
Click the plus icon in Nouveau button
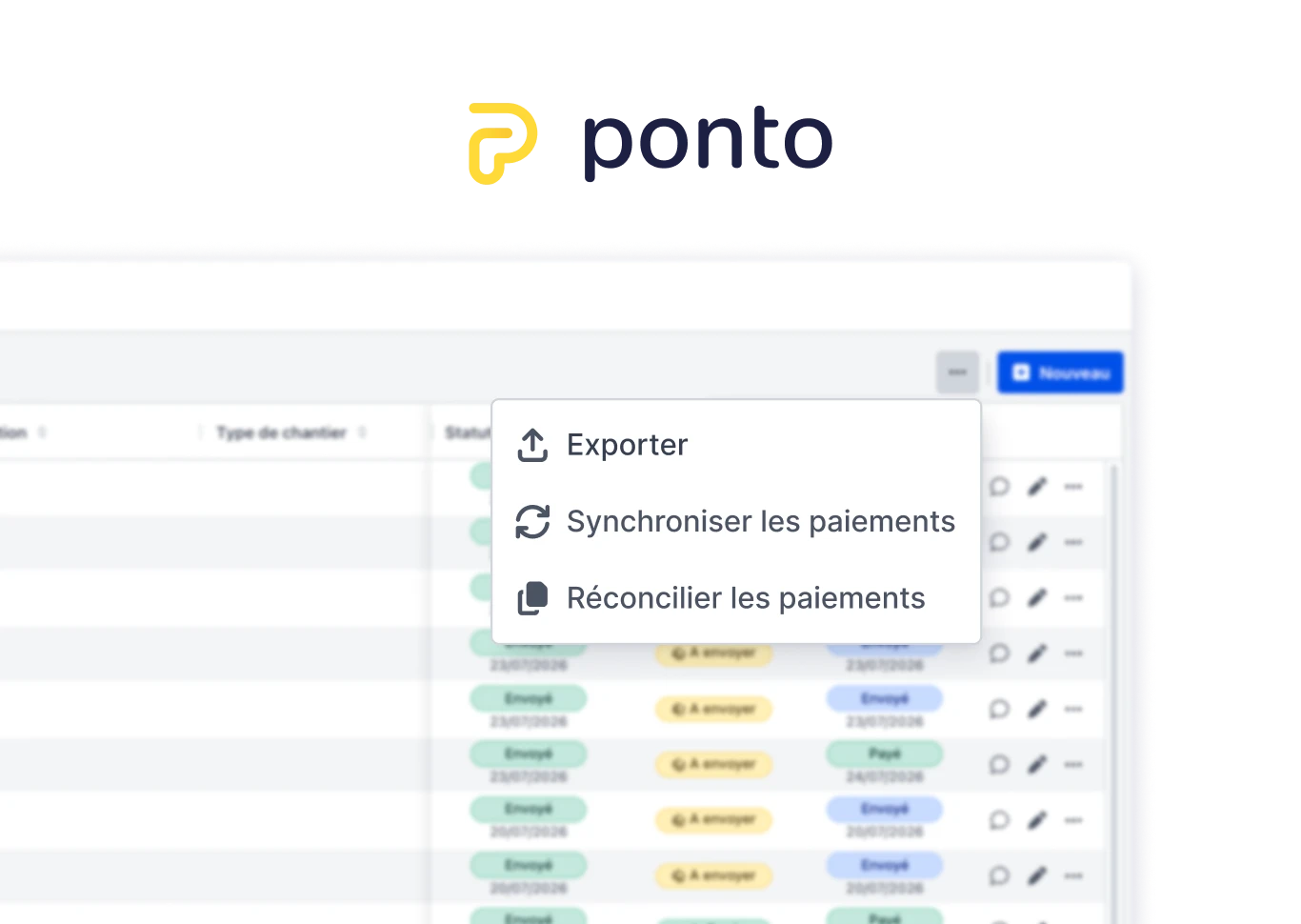tap(1021, 372)
